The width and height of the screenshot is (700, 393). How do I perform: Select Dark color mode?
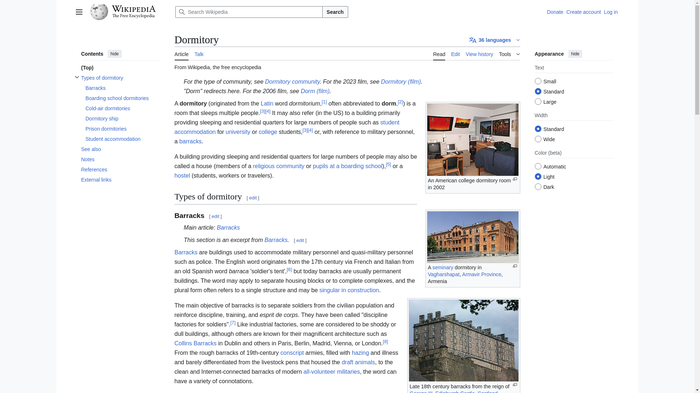[538, 187]
